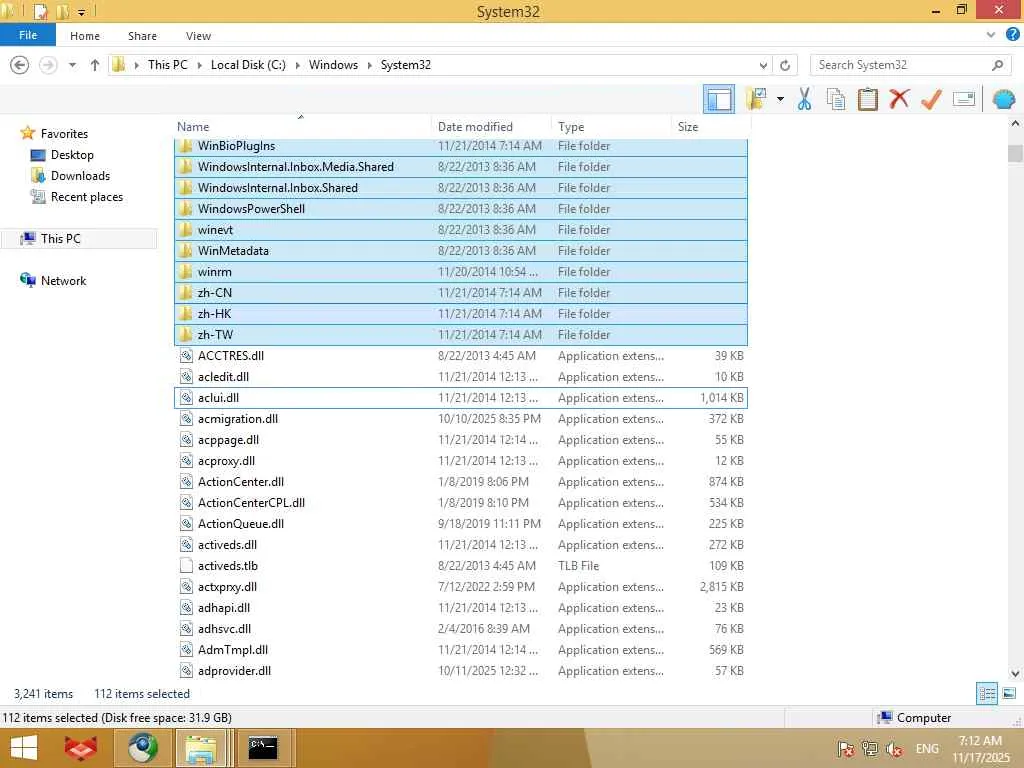Open the File menu
This screenshot has height=768, width=1024.
pyautogui.click(x=27, y=35)
